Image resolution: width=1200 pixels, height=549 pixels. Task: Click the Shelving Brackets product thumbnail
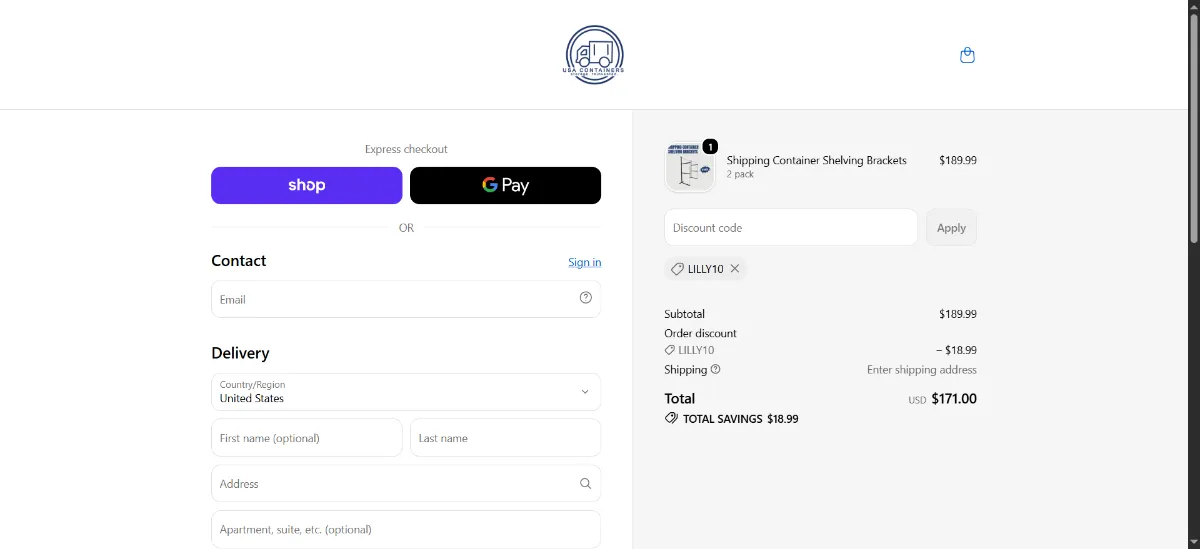point(690,167)
